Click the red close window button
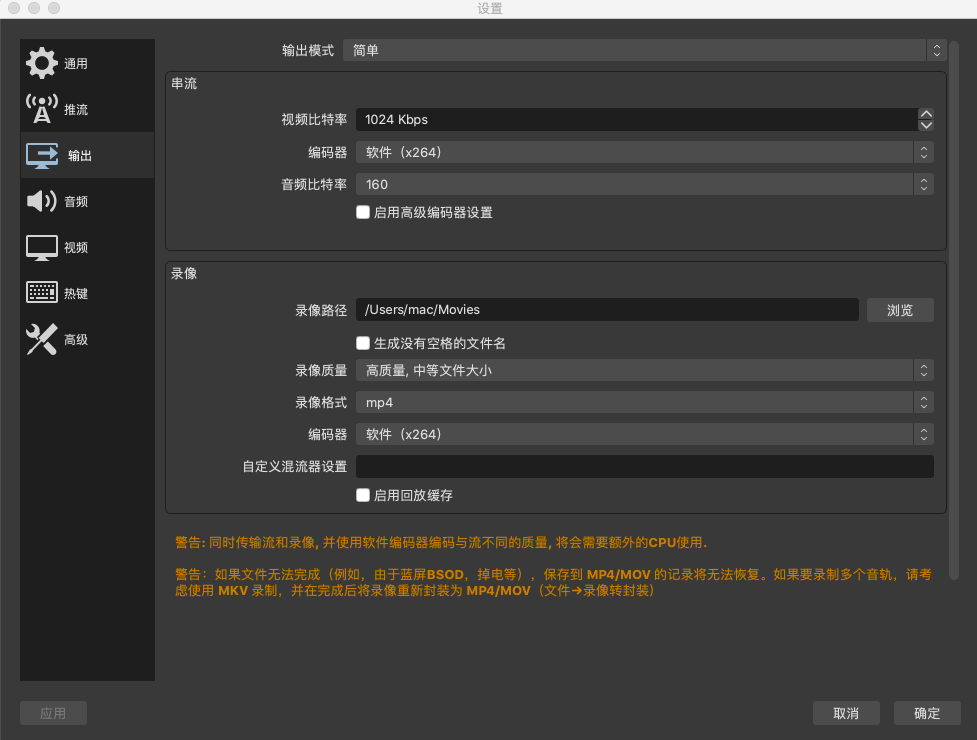 point(14,9)
